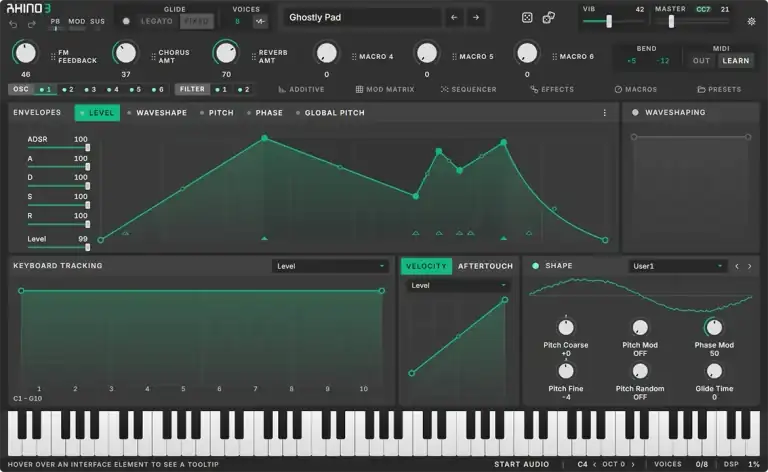Open the Additive section
This screenshot has height=472, width=768.
click(301, 90)
